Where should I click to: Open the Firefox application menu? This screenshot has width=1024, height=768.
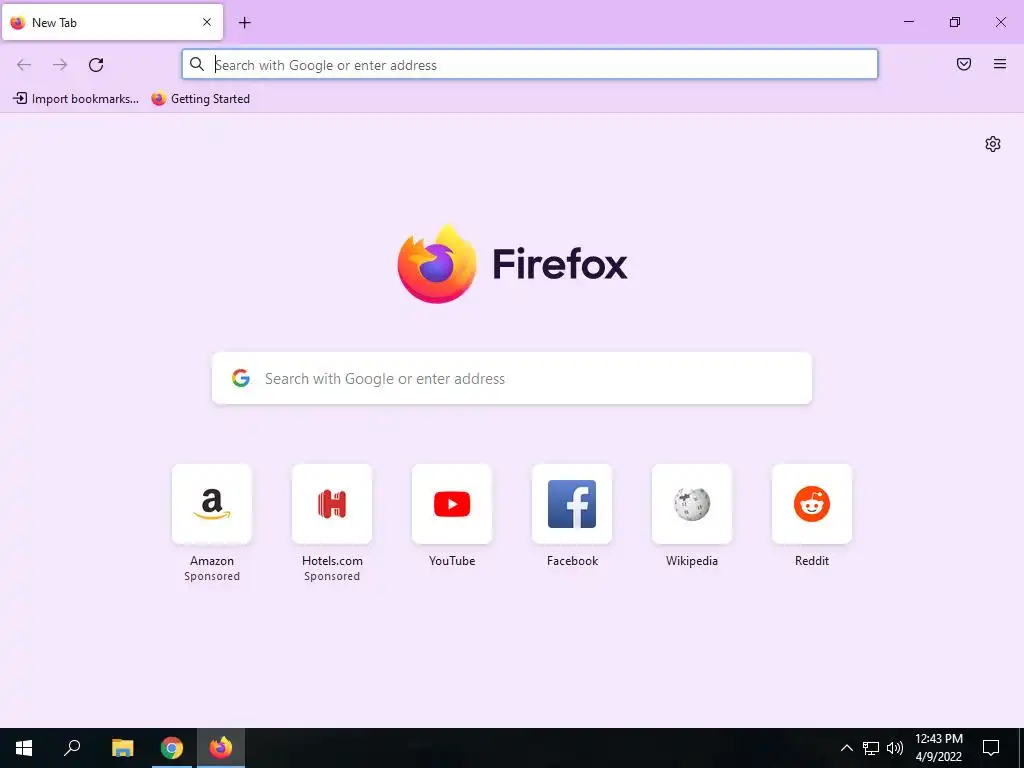pos(1000,64)
